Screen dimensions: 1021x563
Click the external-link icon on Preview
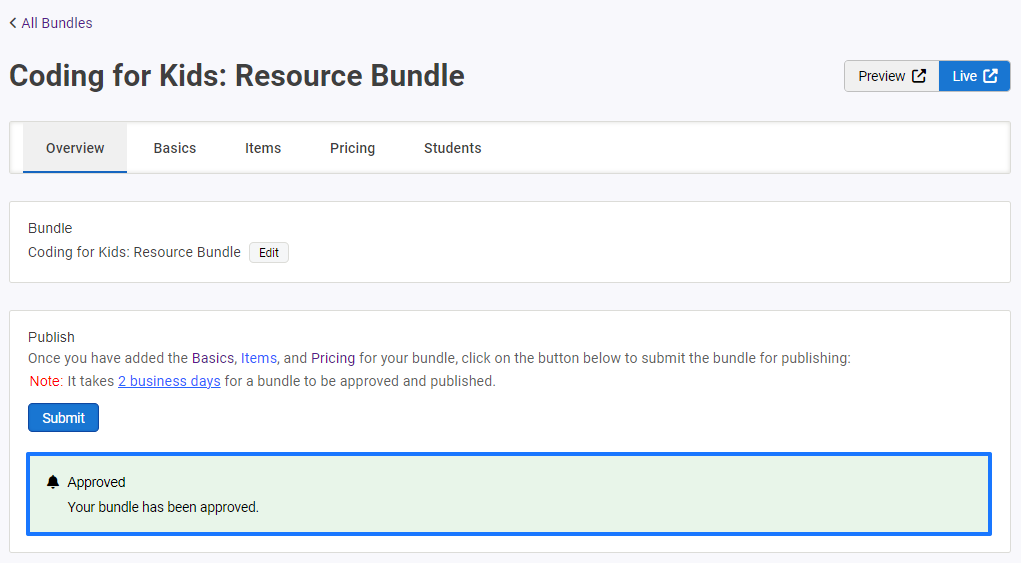click(919, 76)
